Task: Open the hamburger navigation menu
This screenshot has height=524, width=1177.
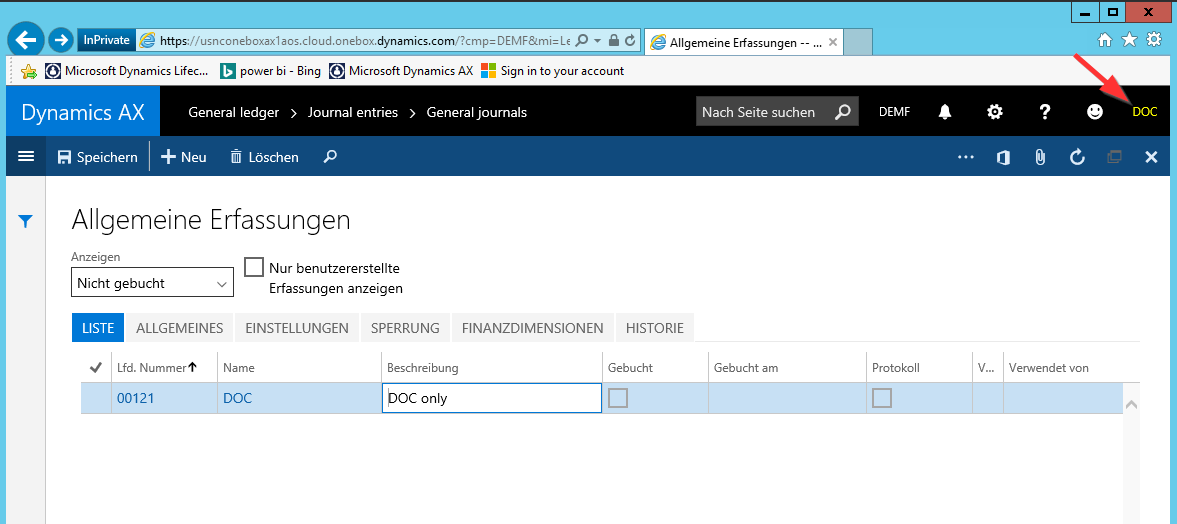Action: coord(26,157)
